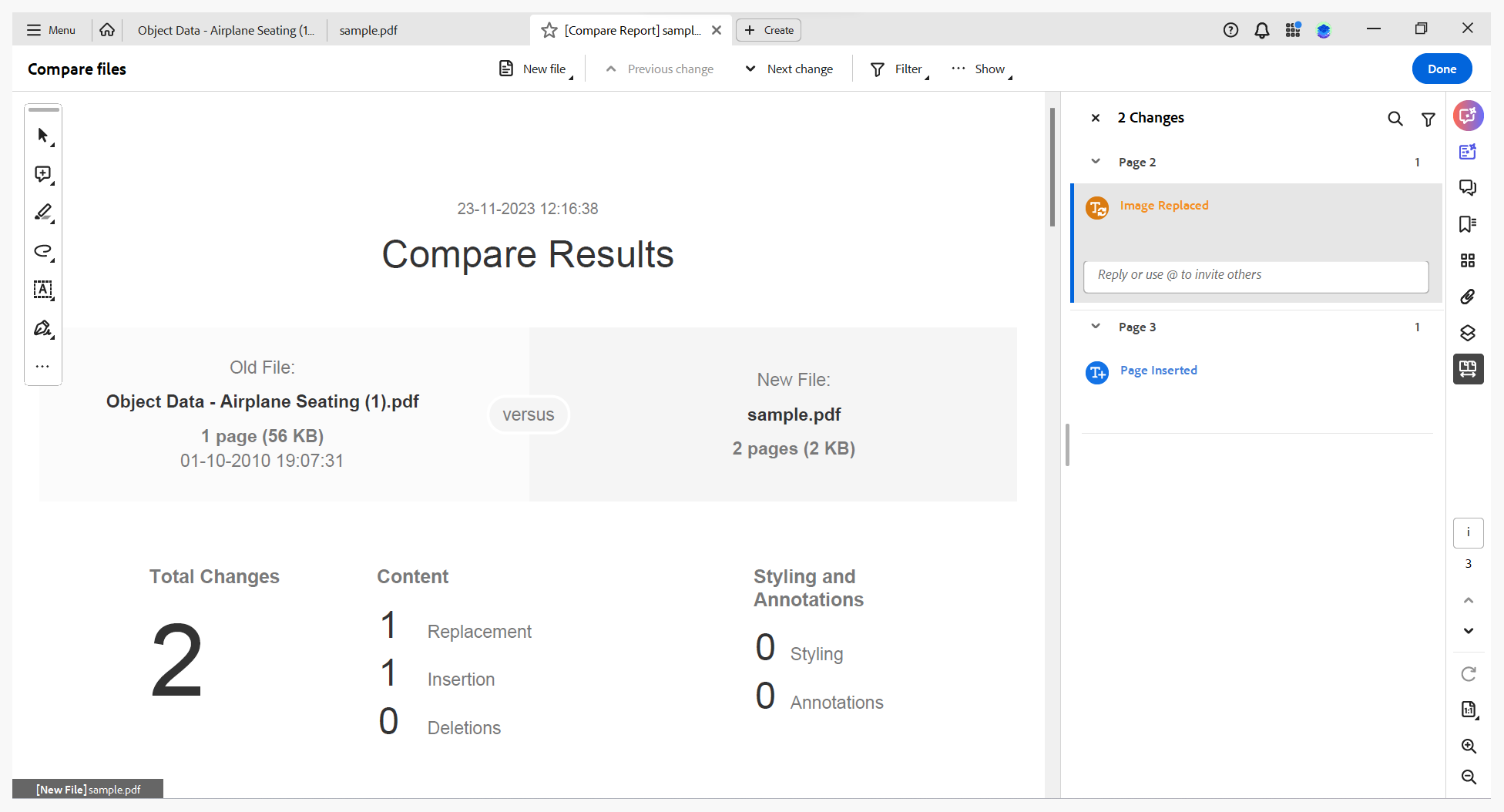
Task: Switch to the sample.pdf tab
Action: [x=368, y=30]
